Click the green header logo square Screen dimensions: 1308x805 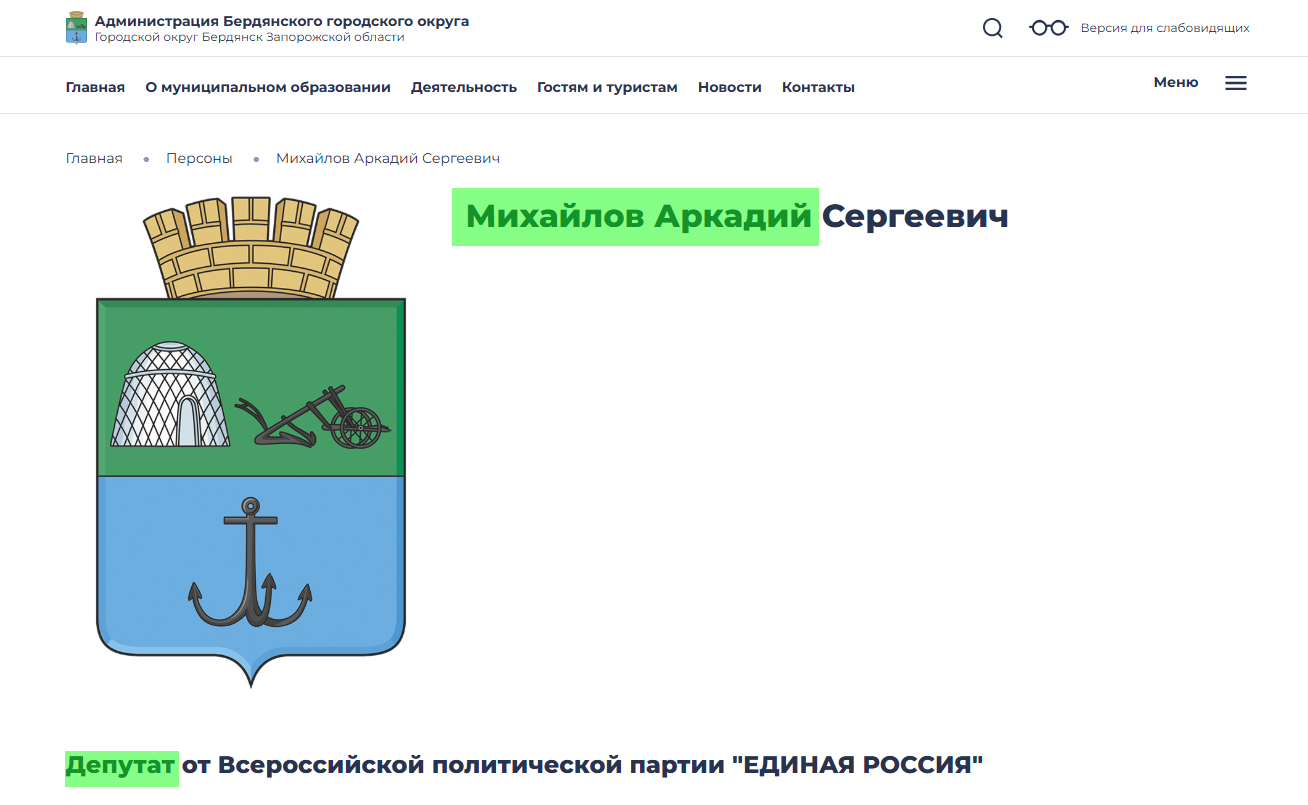pyautogui.click(x=75, y=27)
